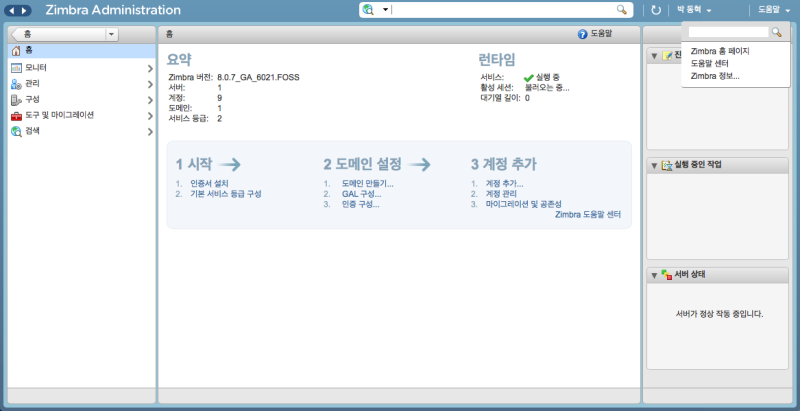The height and width of the screenshot is (411, 800).
Task: Select 홈 in the navigation tree
Action: pyautogui.click(x=82, y=50)
